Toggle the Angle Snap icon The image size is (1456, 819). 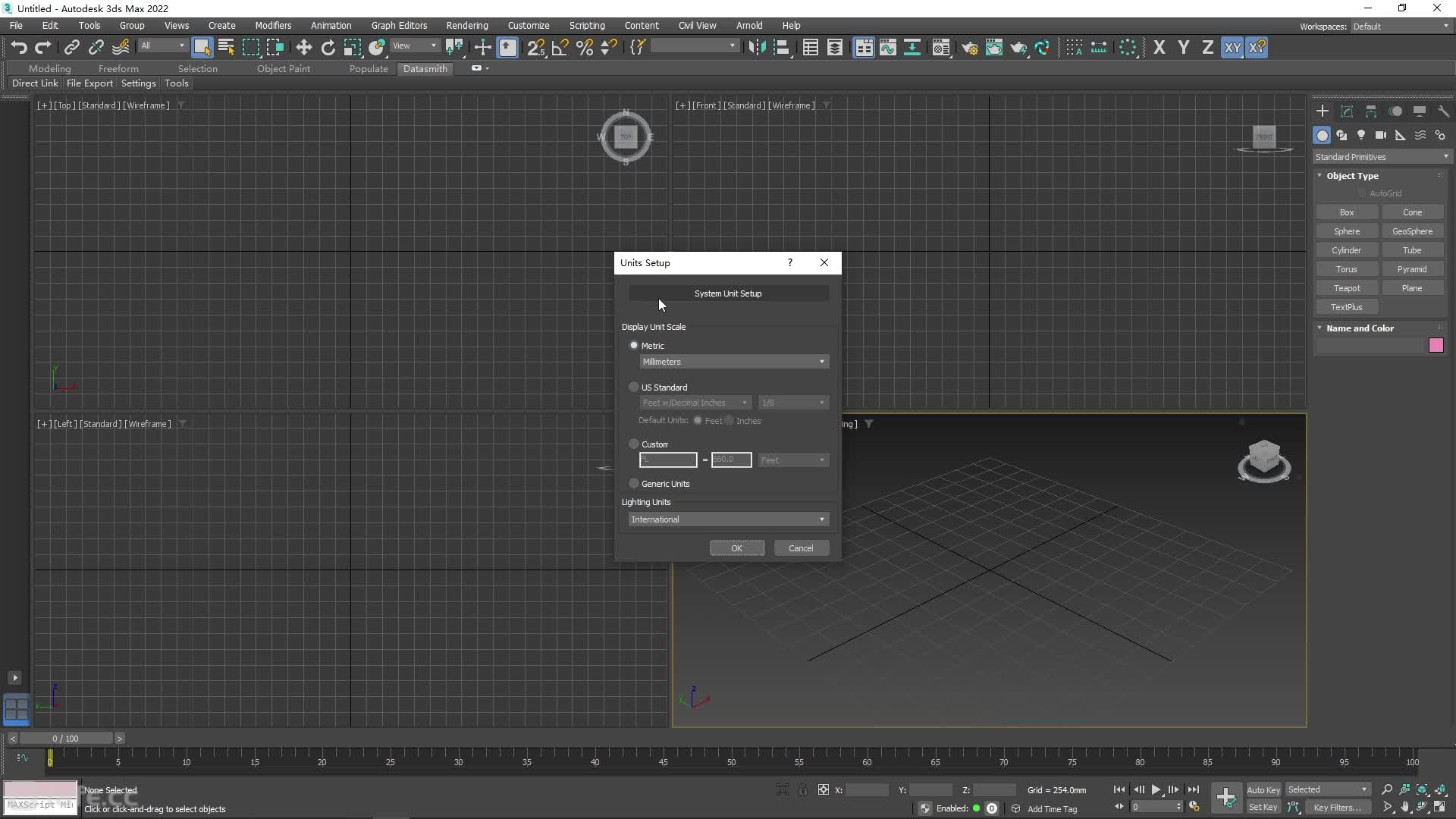tap(560, 48)
